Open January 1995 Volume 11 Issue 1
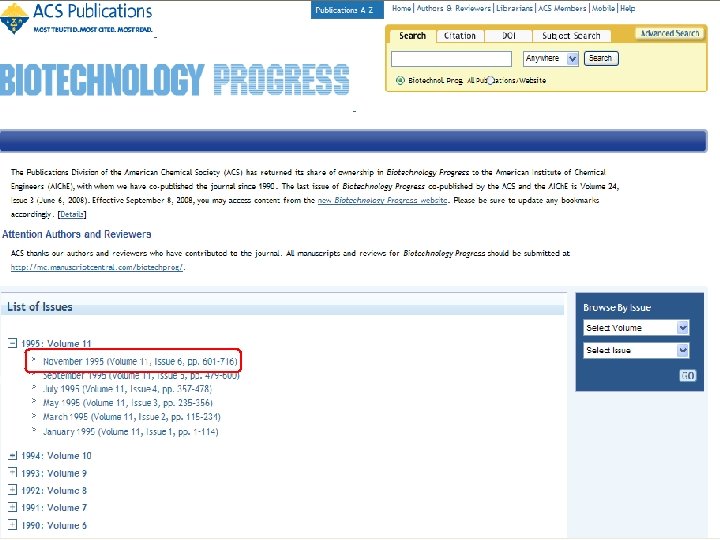The image size is (720, 540). [x=130, y=432]
